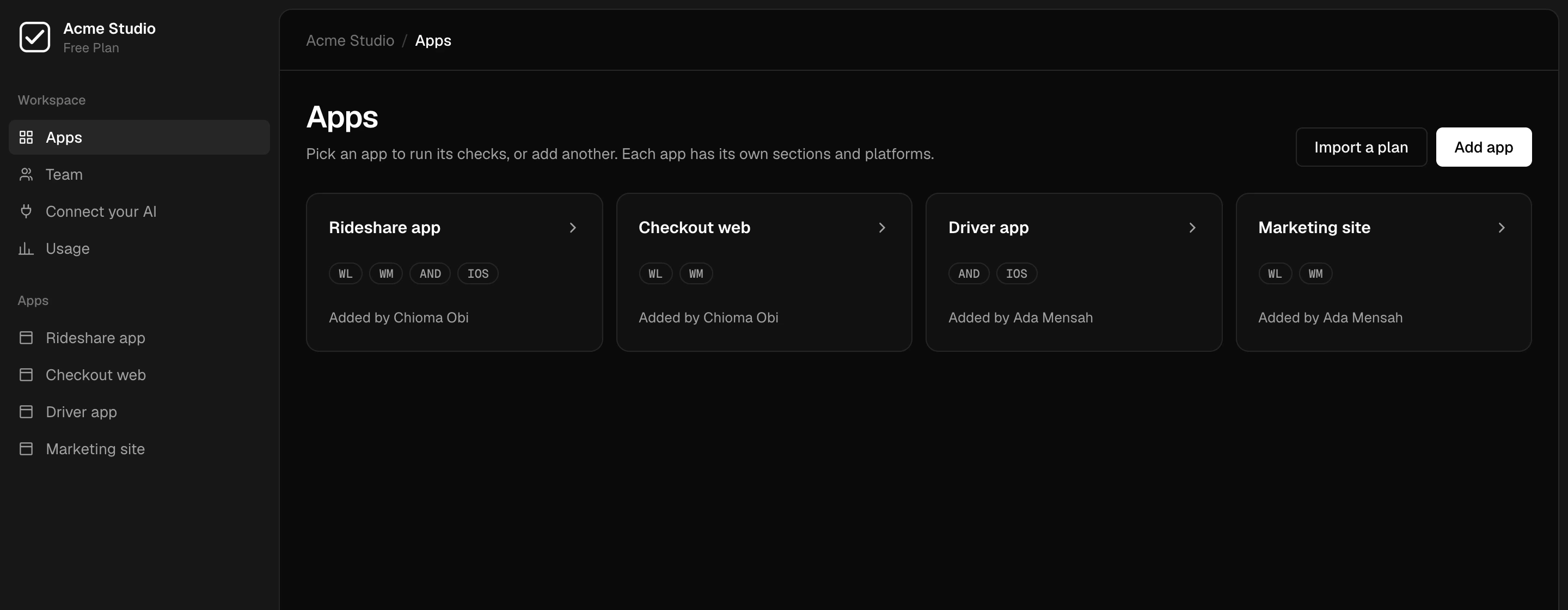Open the Marketing site card chevron
This screenshot has height=610, width=1568.
point(1502,228)
